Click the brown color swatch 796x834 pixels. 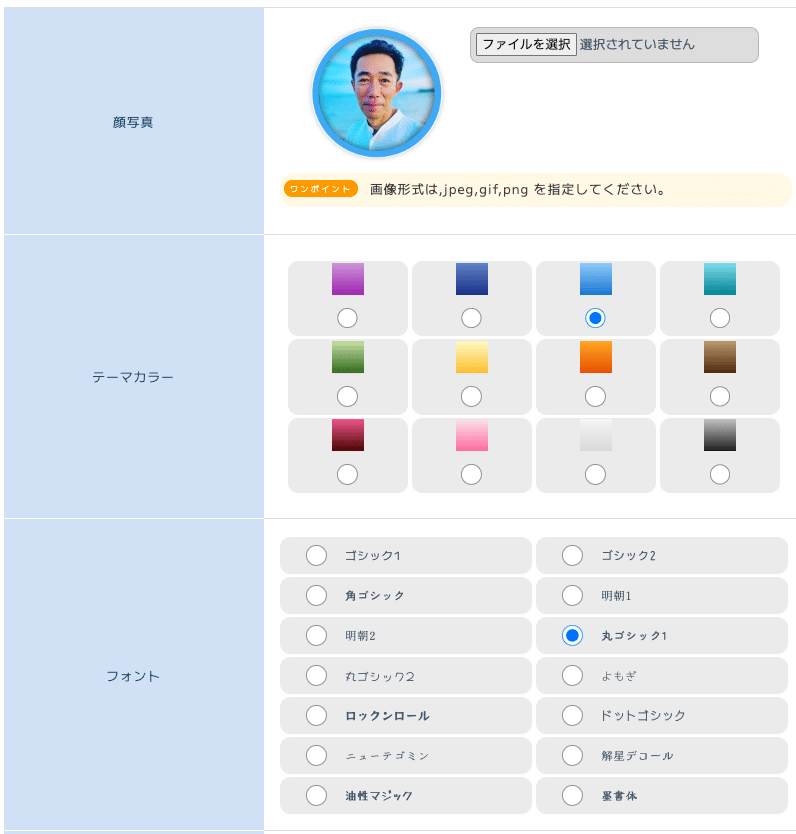pos(720,357)
